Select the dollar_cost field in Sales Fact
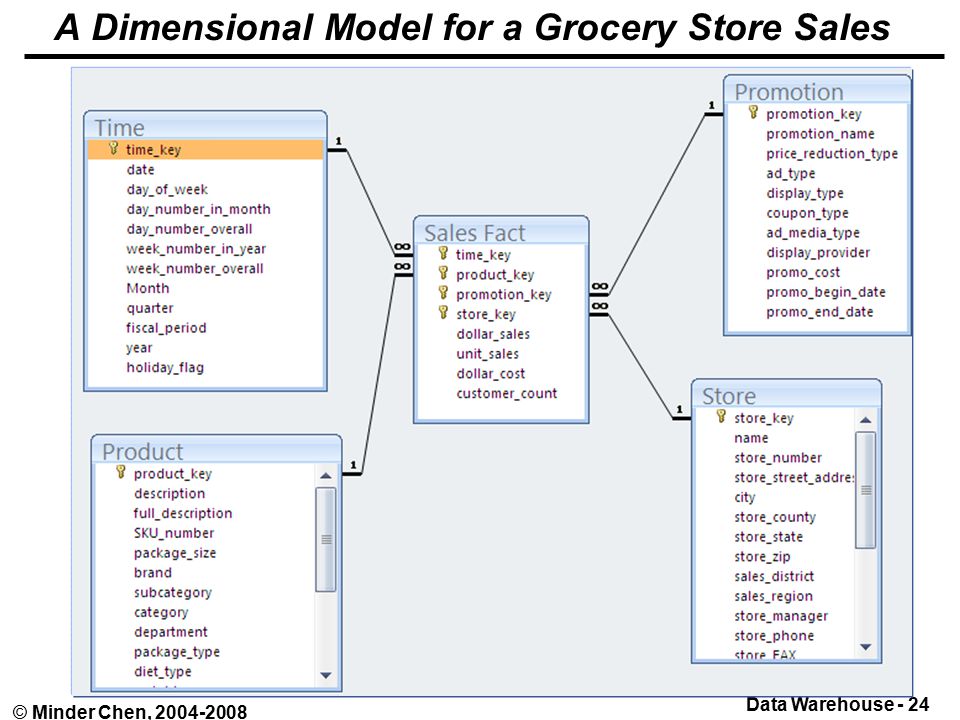This screenshot has height=720, width=960. coord(490,373)
